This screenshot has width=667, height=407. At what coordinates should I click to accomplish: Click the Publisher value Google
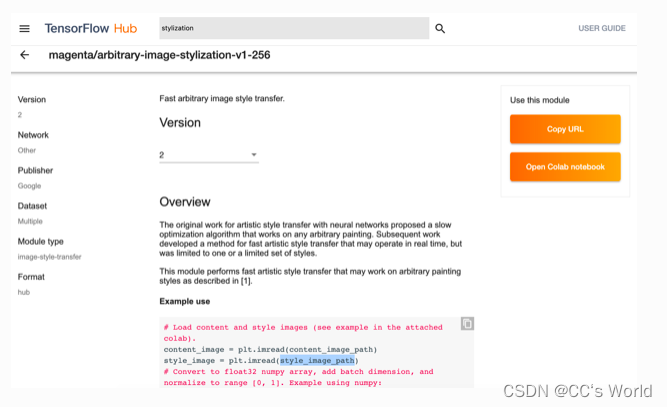[x=29, y=186]
